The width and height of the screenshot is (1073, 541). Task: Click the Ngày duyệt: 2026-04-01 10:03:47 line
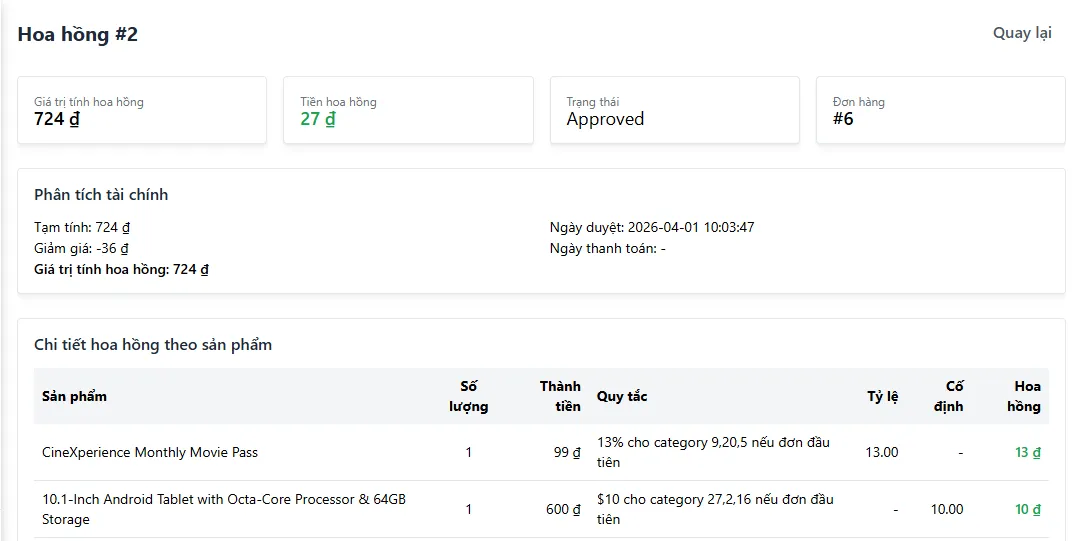tap(651, 227)
